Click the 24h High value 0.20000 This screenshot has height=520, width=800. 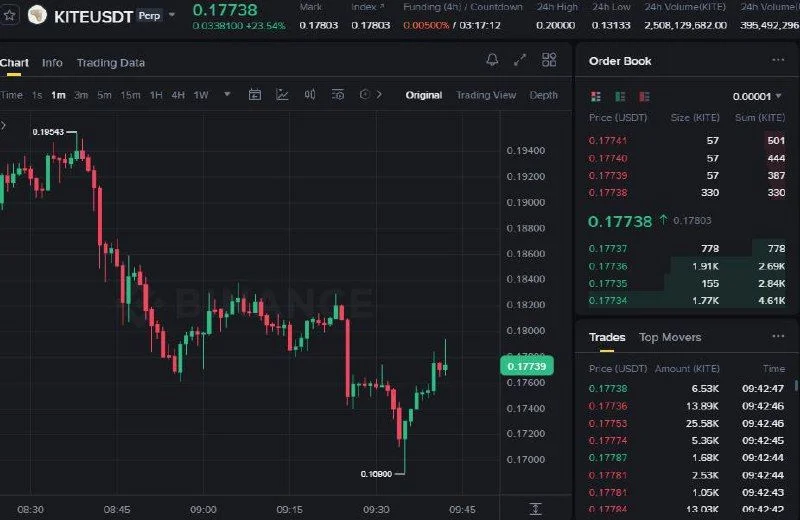(556, 25)
